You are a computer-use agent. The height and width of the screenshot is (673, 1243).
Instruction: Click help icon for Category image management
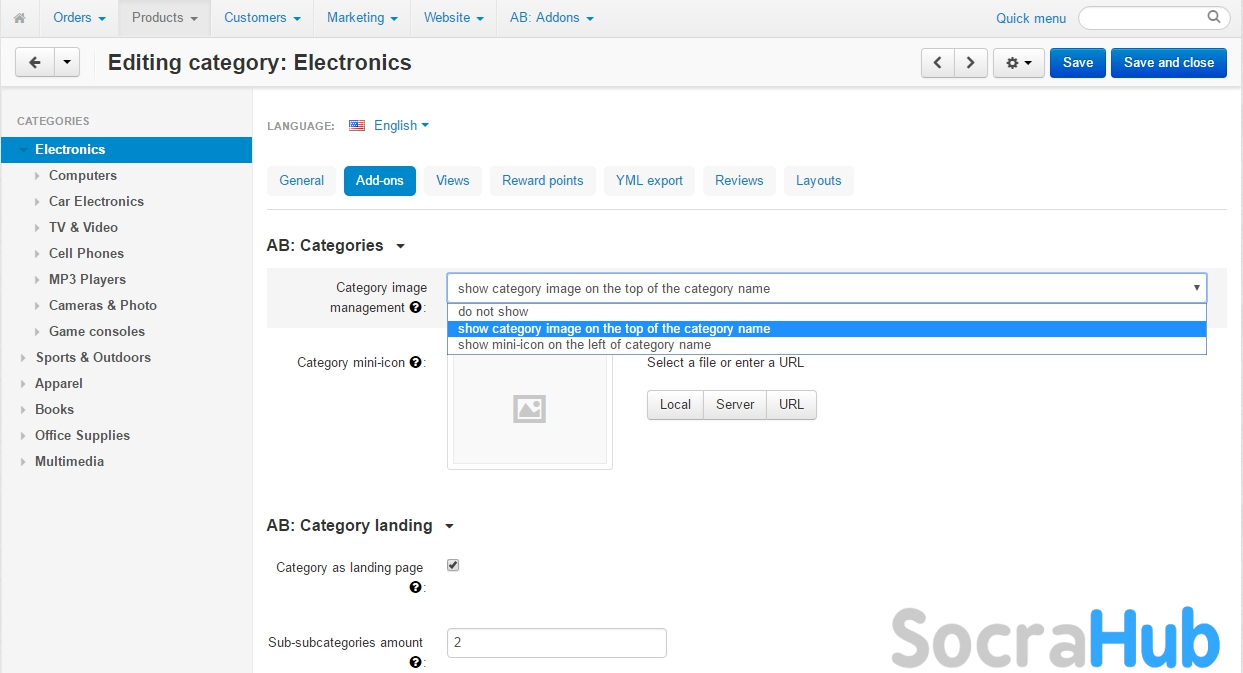click(415, 308)
